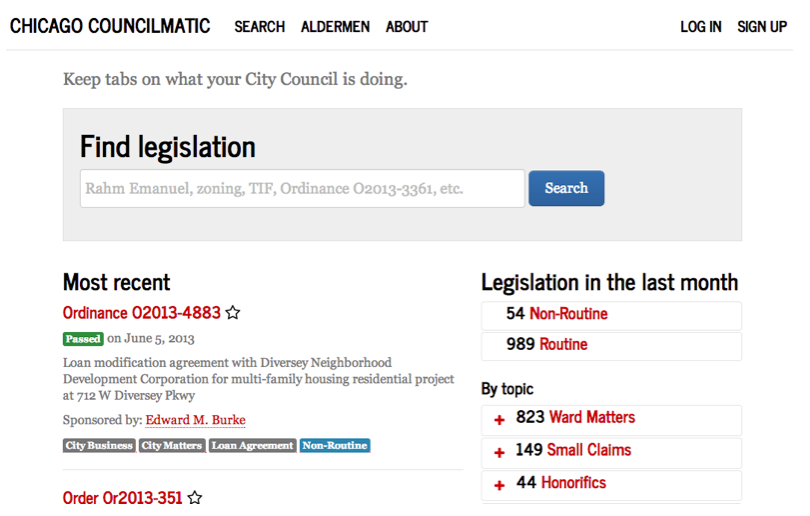Click the Sign Up link
Viewport: 810px width, 516px height.
pos(762,27)
